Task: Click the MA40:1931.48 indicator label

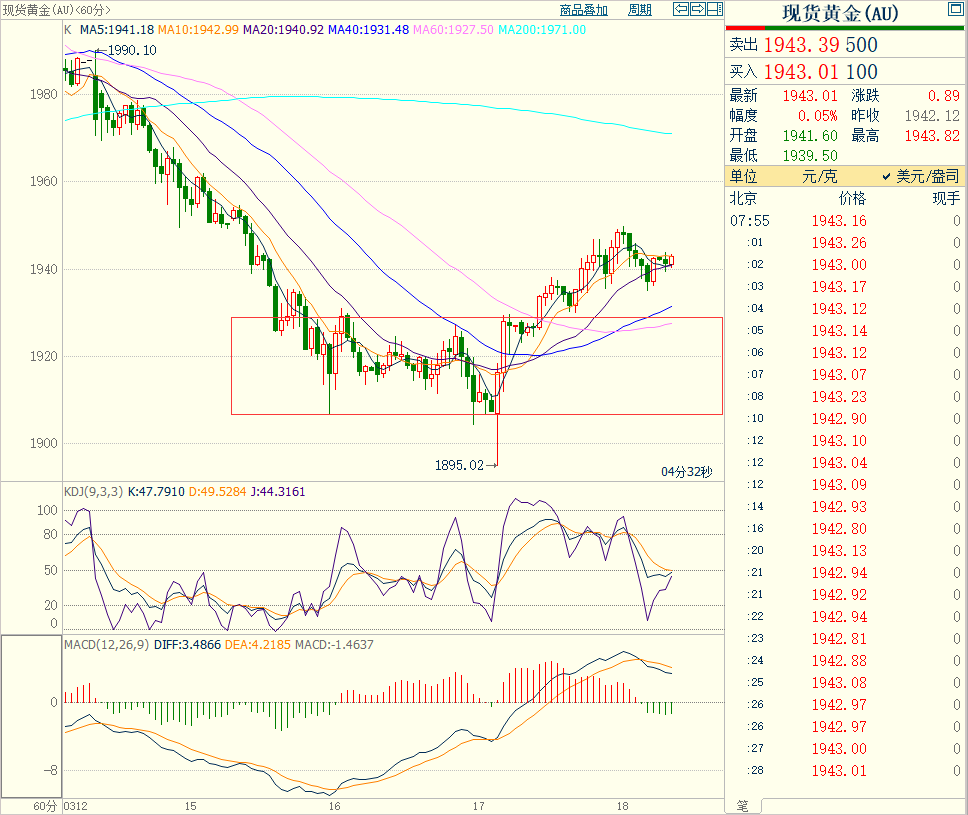Action: point(369,30)
